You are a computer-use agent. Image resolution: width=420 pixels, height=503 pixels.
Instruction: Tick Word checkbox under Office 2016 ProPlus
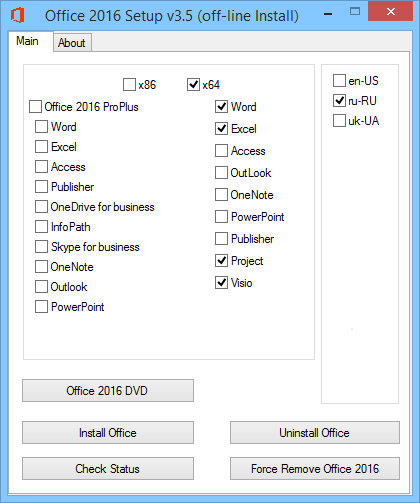coord(41,127)
